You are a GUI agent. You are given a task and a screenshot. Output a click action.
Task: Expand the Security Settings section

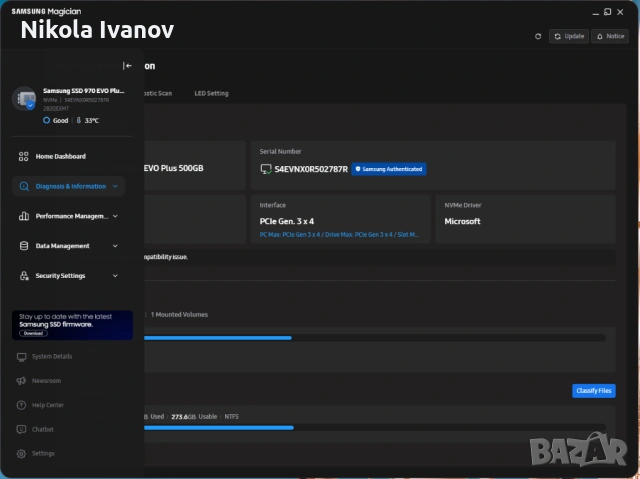tap(68, 276)
